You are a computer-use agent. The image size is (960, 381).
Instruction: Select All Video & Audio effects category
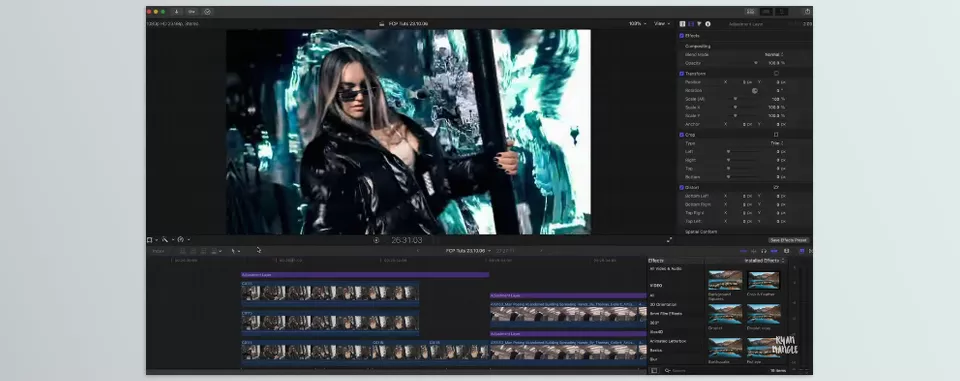tap(665, 268)
